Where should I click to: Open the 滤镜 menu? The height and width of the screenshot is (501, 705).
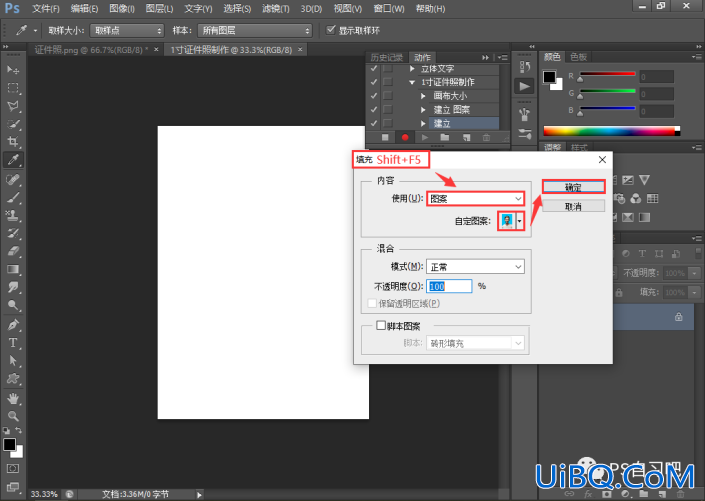click(276, 9)
